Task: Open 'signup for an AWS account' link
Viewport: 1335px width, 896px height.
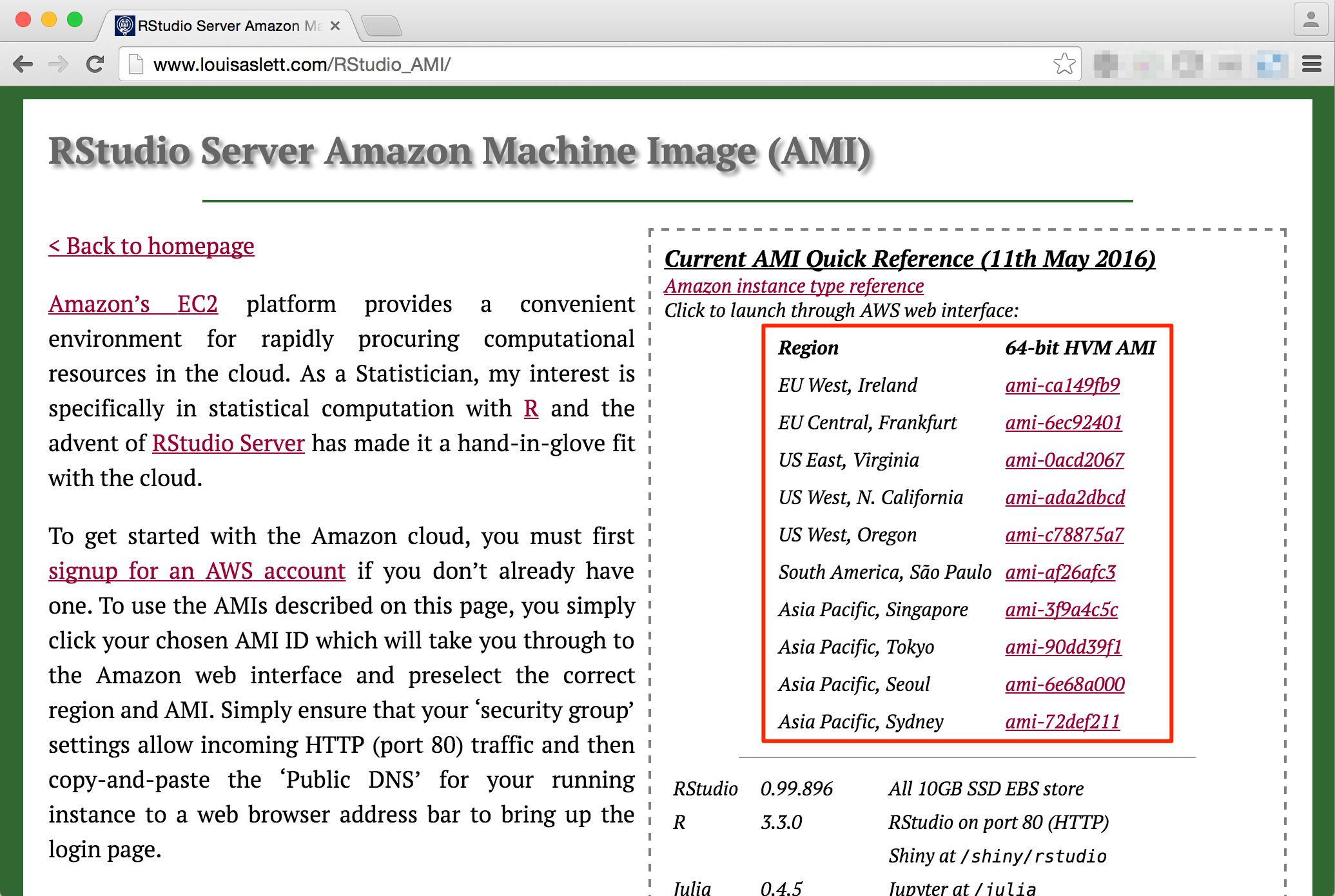Action: pyautogui.click(x=197, y=571)
